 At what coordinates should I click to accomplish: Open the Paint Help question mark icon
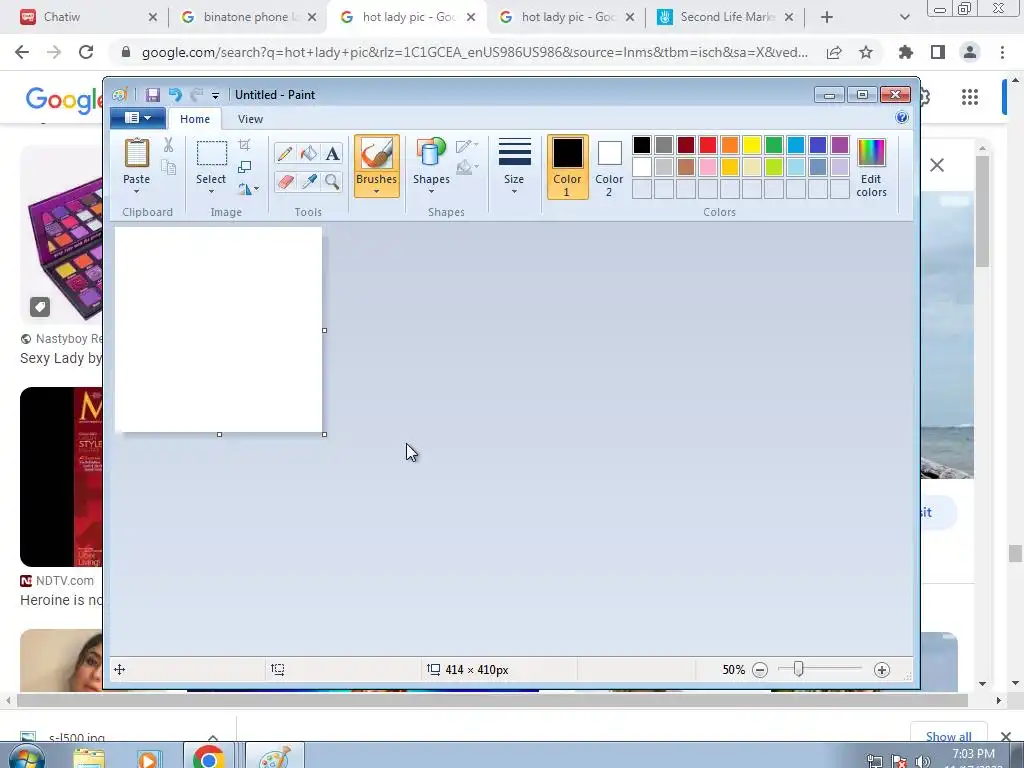pyautogui.click(x=902, y=118)
